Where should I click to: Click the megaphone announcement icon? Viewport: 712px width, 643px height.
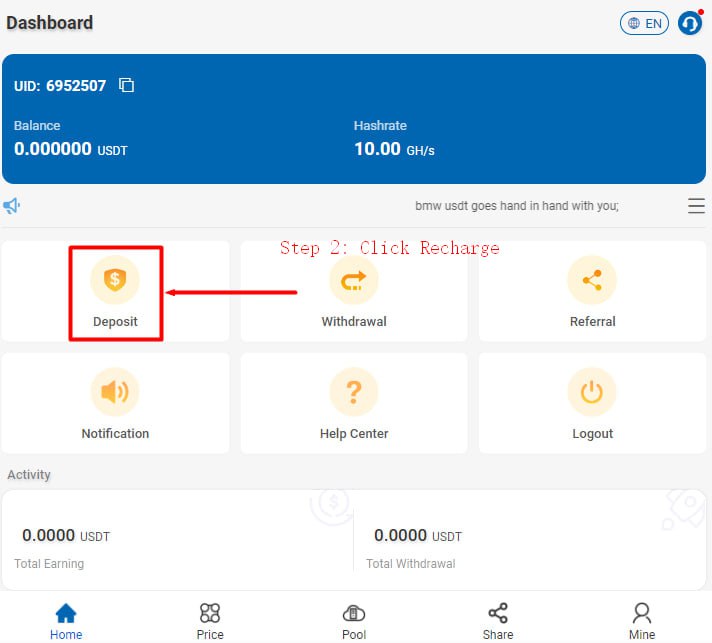coord(12,206)
